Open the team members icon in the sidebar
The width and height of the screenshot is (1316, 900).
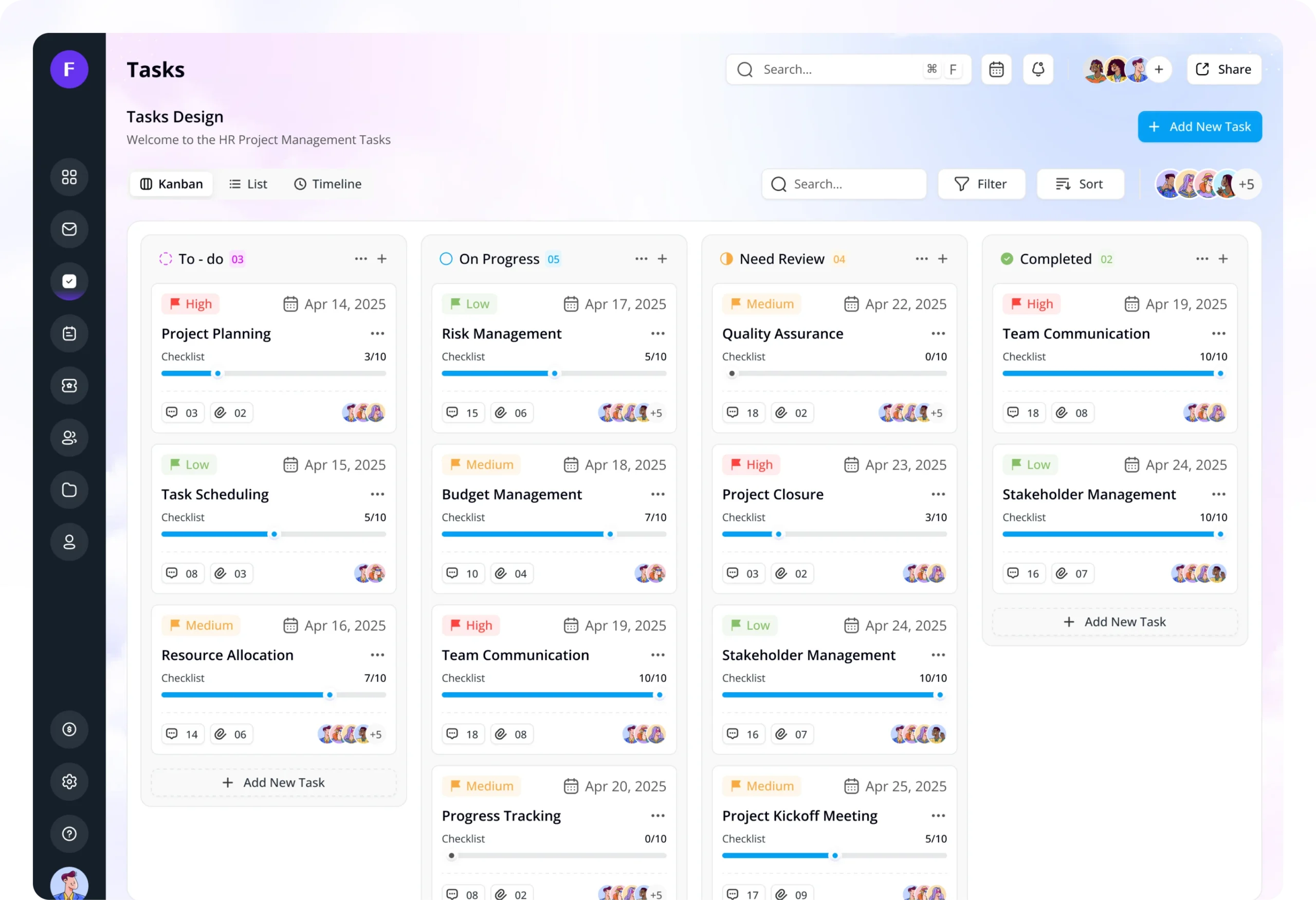pos(69,438)
